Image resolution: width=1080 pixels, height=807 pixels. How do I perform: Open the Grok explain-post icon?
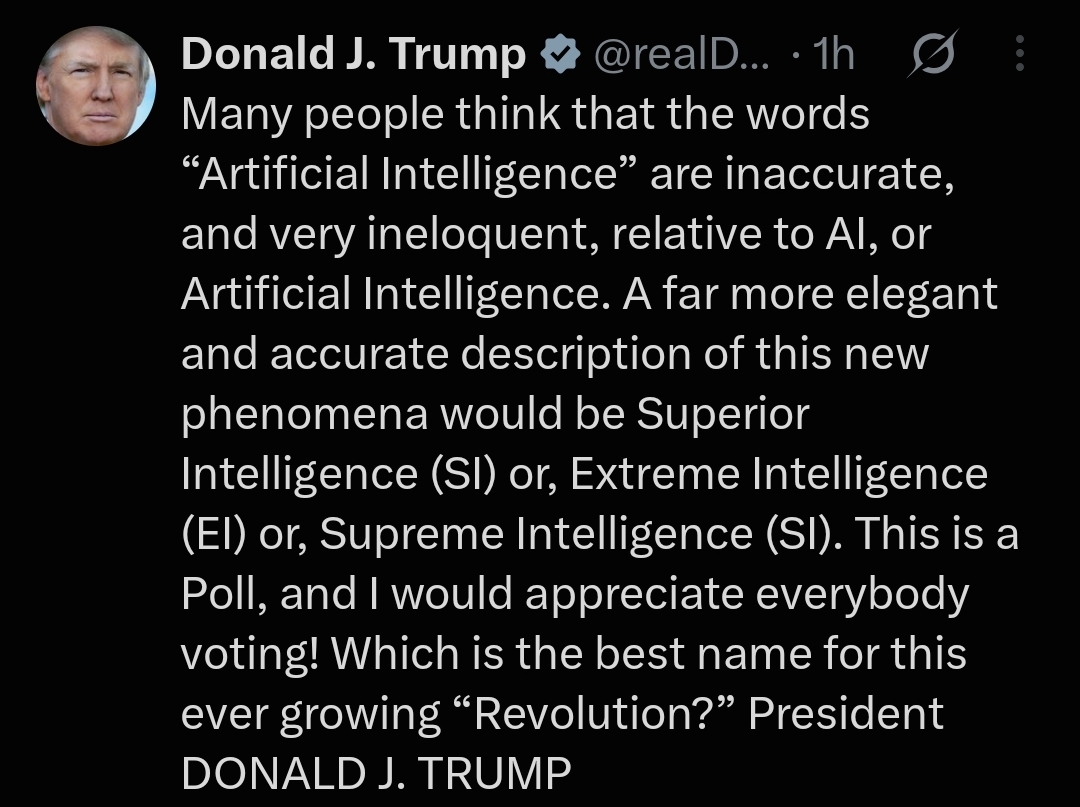tap(932, 54)
